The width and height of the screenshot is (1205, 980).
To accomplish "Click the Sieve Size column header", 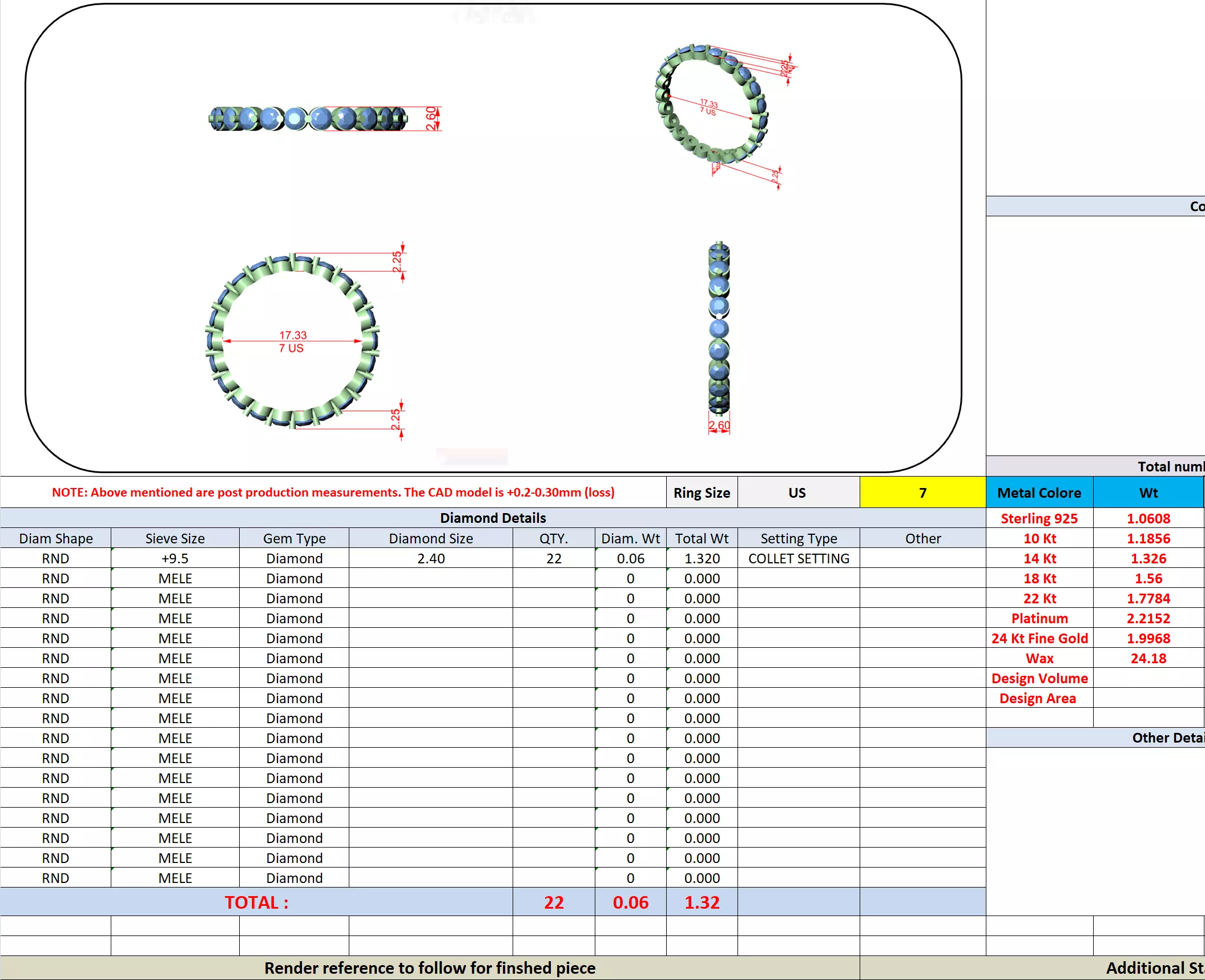I will (175, 538).
